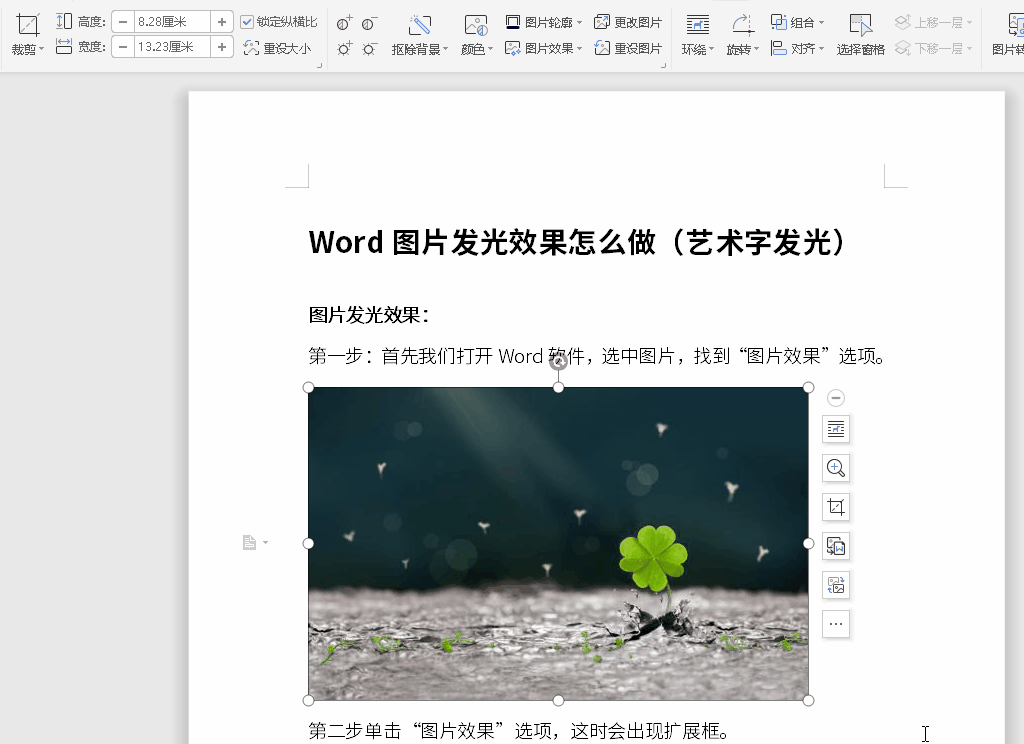Image resolution: width=1024 pixels, height=744 pixels.
Task: Click the decrease brightness icon
Action: tap(369, 49)
